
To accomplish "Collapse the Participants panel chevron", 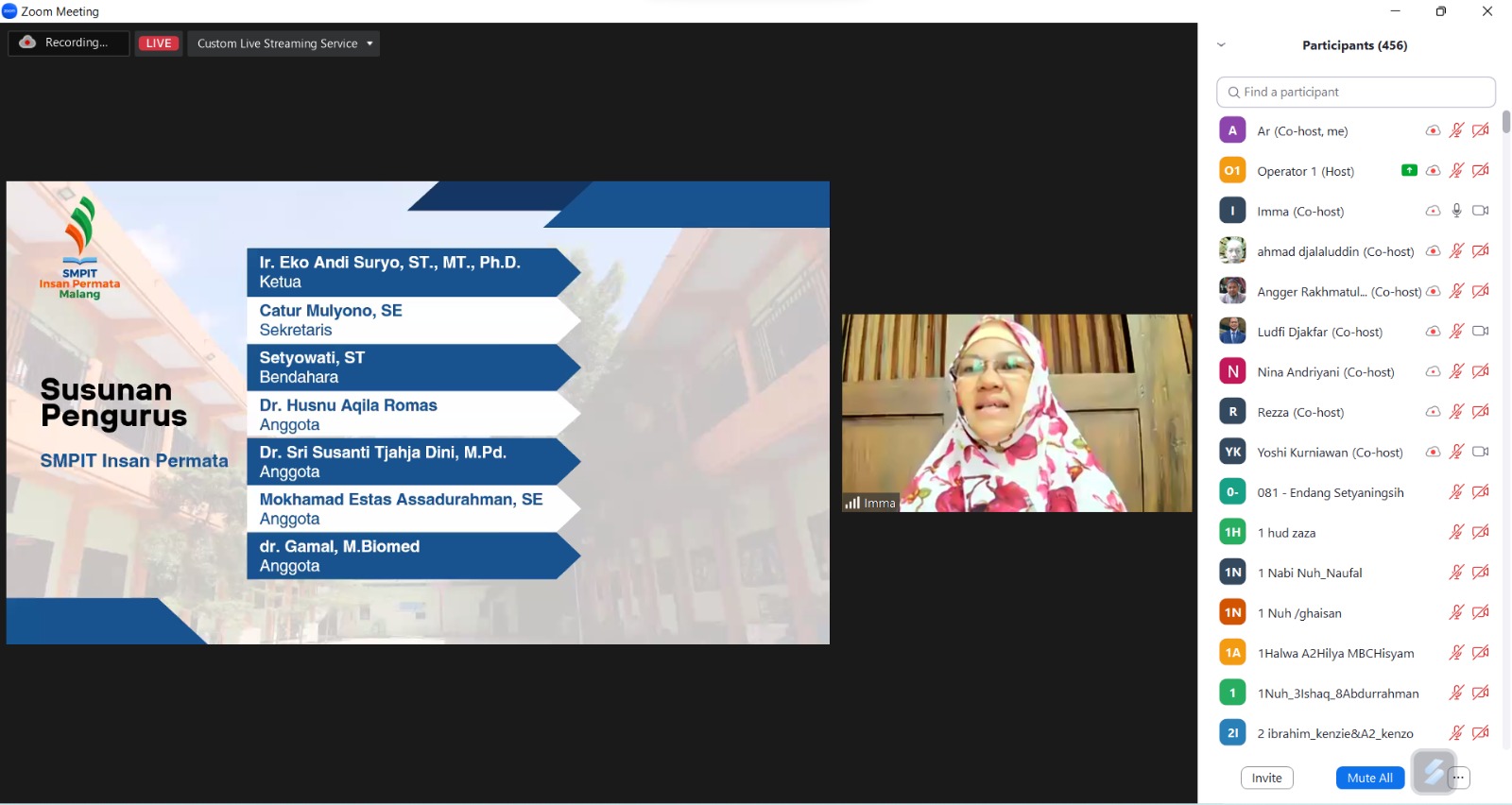I will pyautogui.click(x=1221, y=44).
